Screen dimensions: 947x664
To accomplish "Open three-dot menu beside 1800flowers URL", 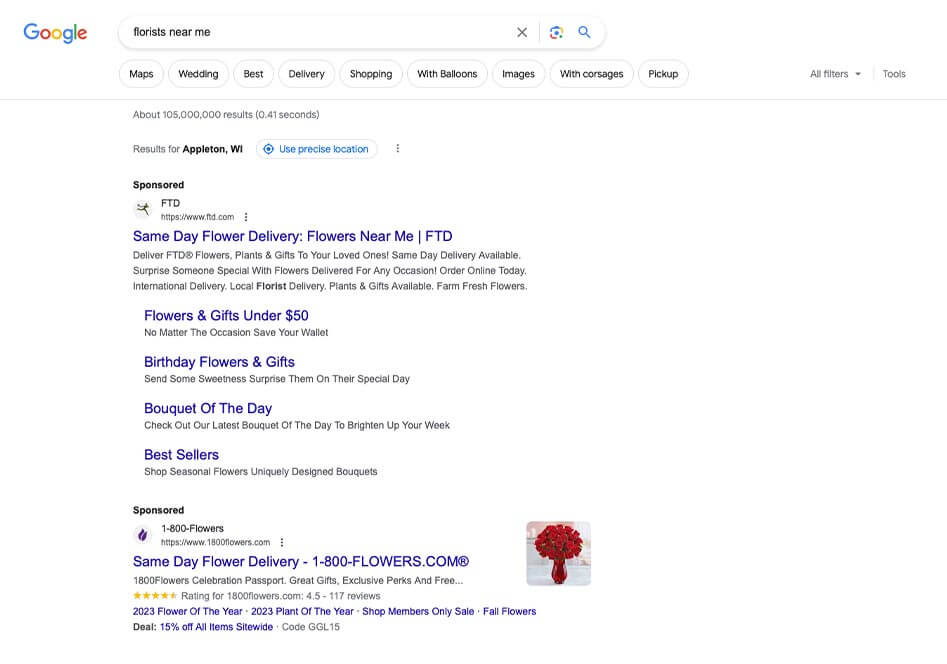I will point(282,542).
